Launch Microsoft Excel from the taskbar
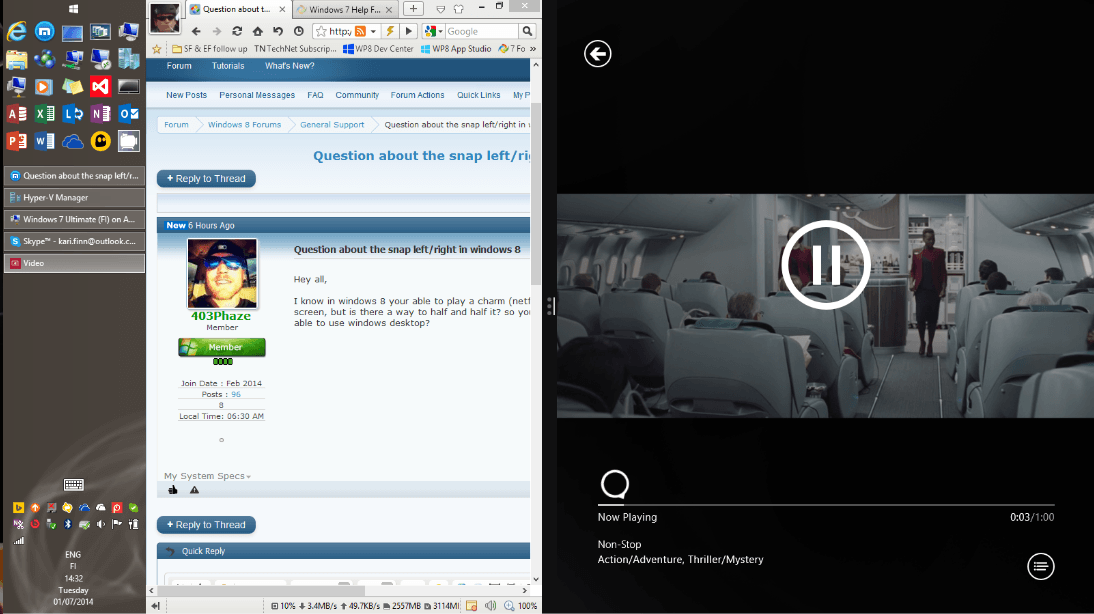The width and height of the screenshot is (1094, 614). coord(45,114)
